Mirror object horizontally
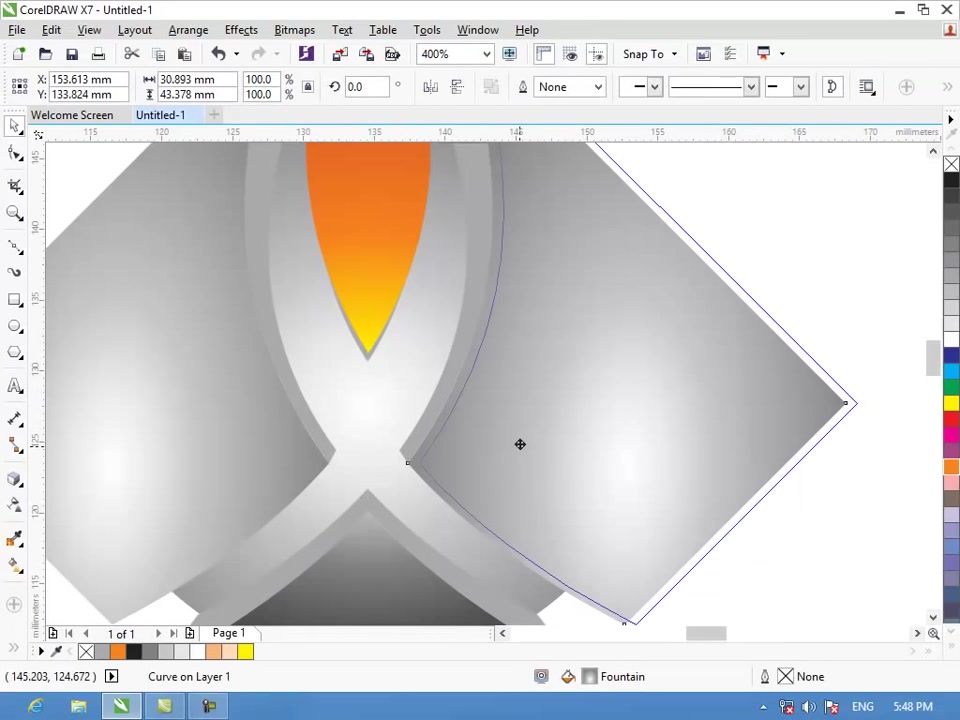The width and height of the screenshot is (960, 720). pyautogui.click(x=430, y=87)
